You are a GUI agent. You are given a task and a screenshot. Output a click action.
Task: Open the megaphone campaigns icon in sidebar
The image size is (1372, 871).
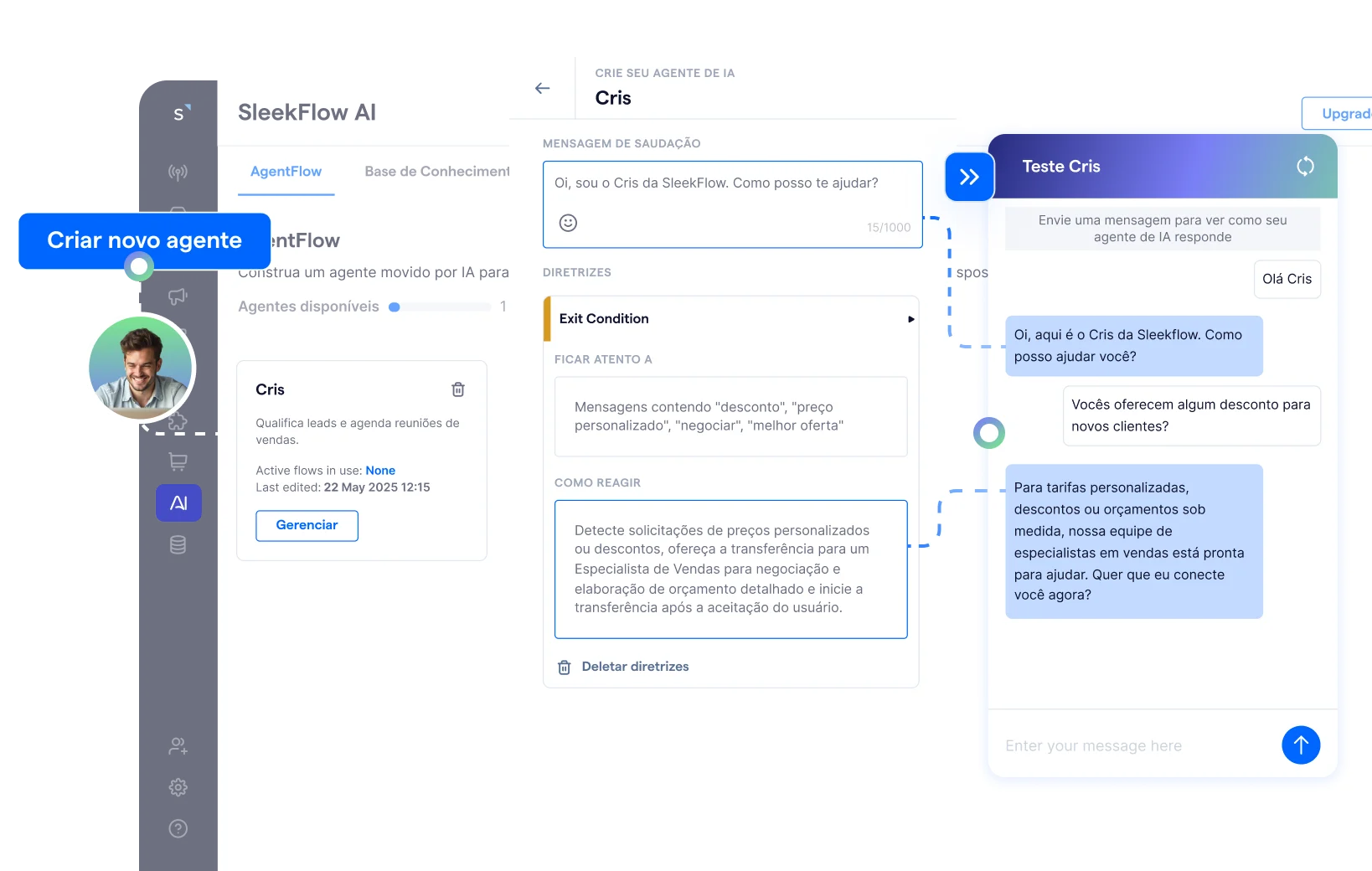click(x=178, y=296)
